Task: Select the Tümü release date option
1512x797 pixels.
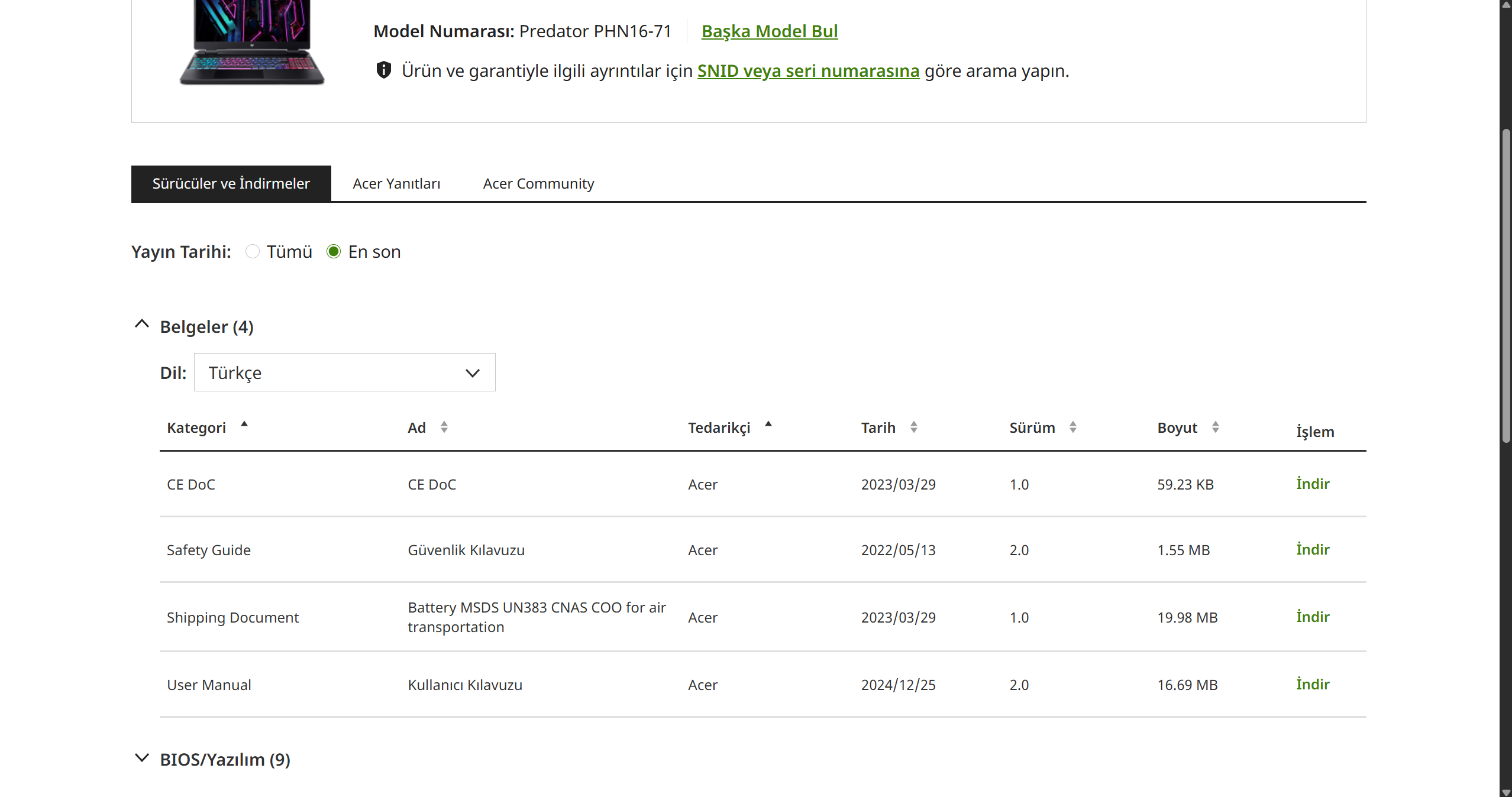Action: (x=253, y=252)
